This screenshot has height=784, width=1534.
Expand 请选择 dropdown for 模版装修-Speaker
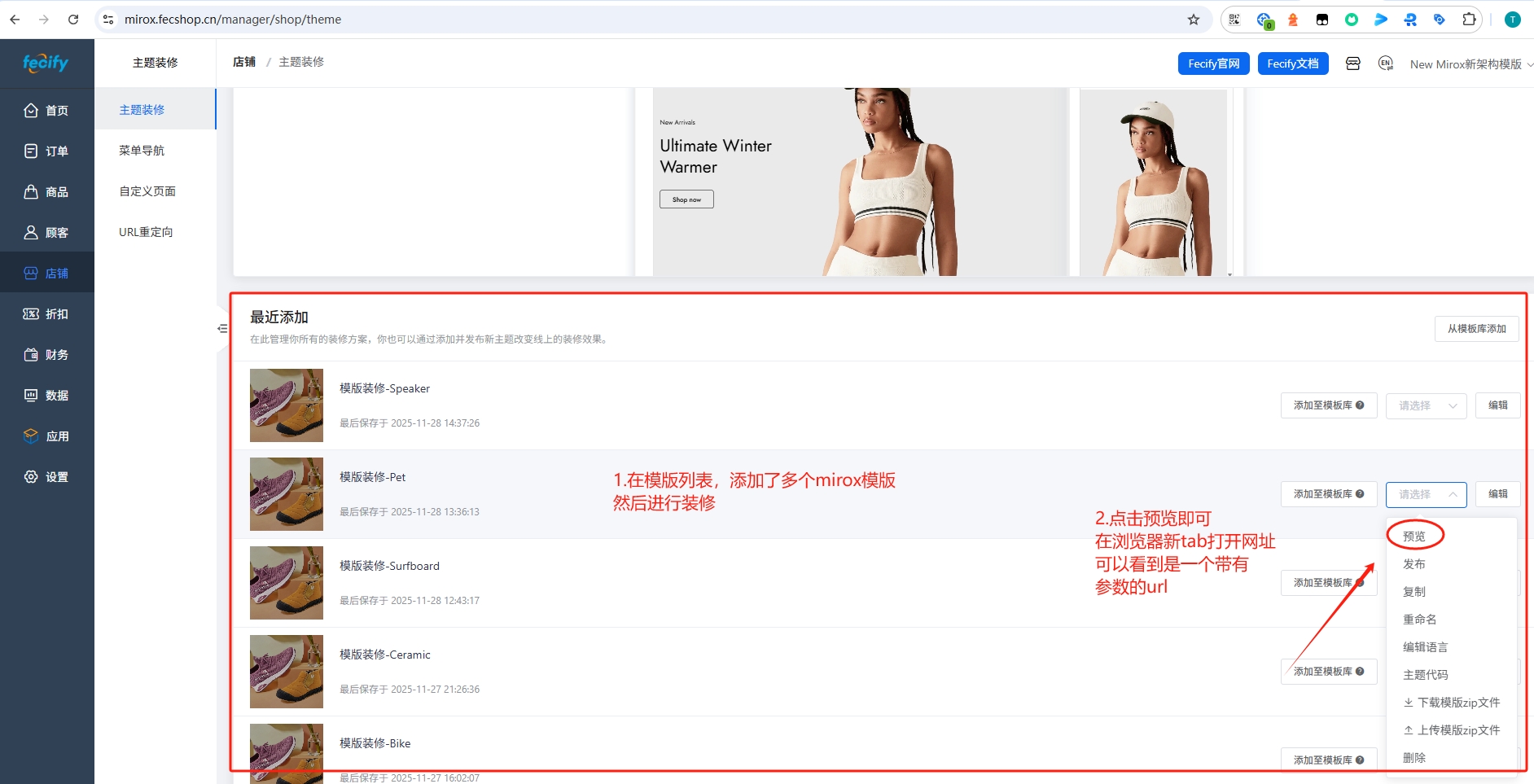(x=1426, y=405)
